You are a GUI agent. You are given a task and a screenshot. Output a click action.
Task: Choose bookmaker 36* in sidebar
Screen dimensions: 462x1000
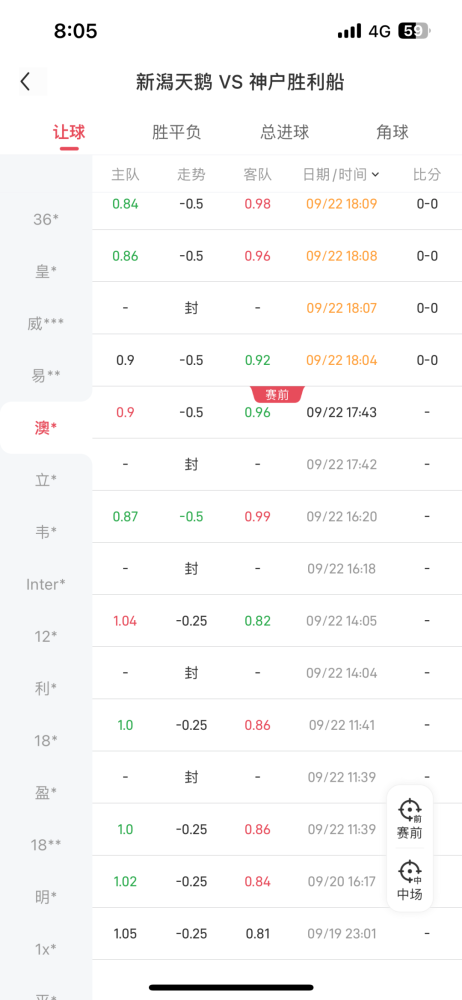pyautogui.click(x=46, y=219)
